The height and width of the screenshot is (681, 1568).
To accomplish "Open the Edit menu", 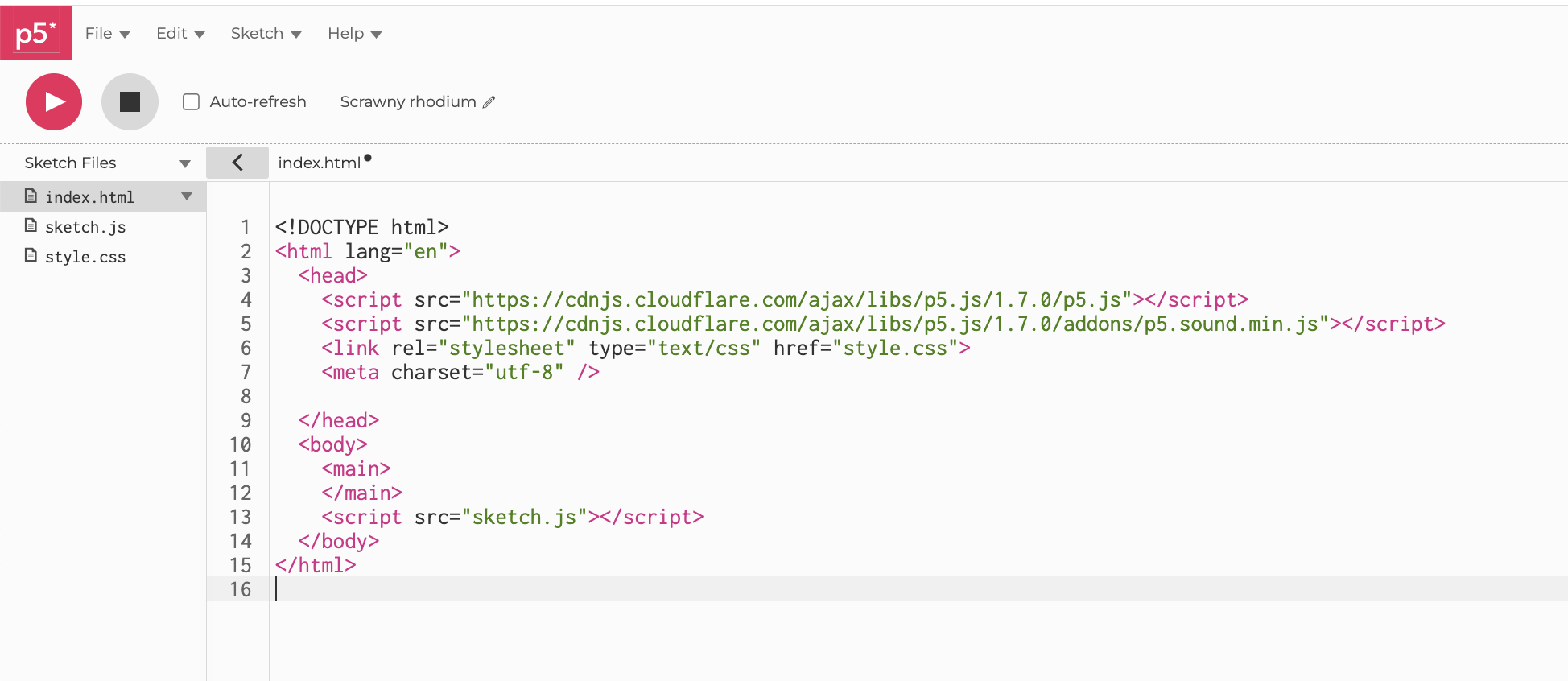I will pyautogui.click(x=180, y=33).
